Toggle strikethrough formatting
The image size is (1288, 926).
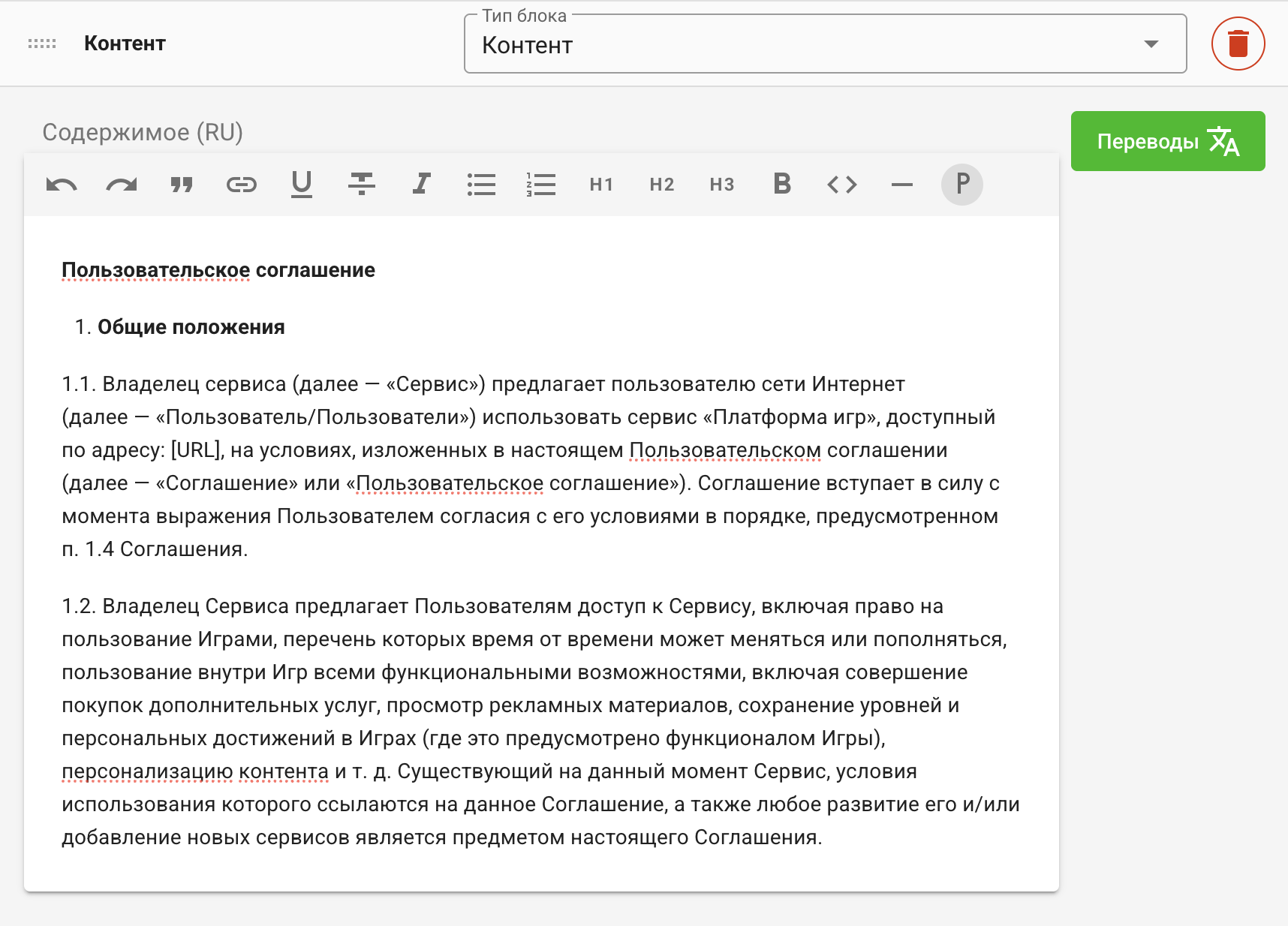point(362,185)
